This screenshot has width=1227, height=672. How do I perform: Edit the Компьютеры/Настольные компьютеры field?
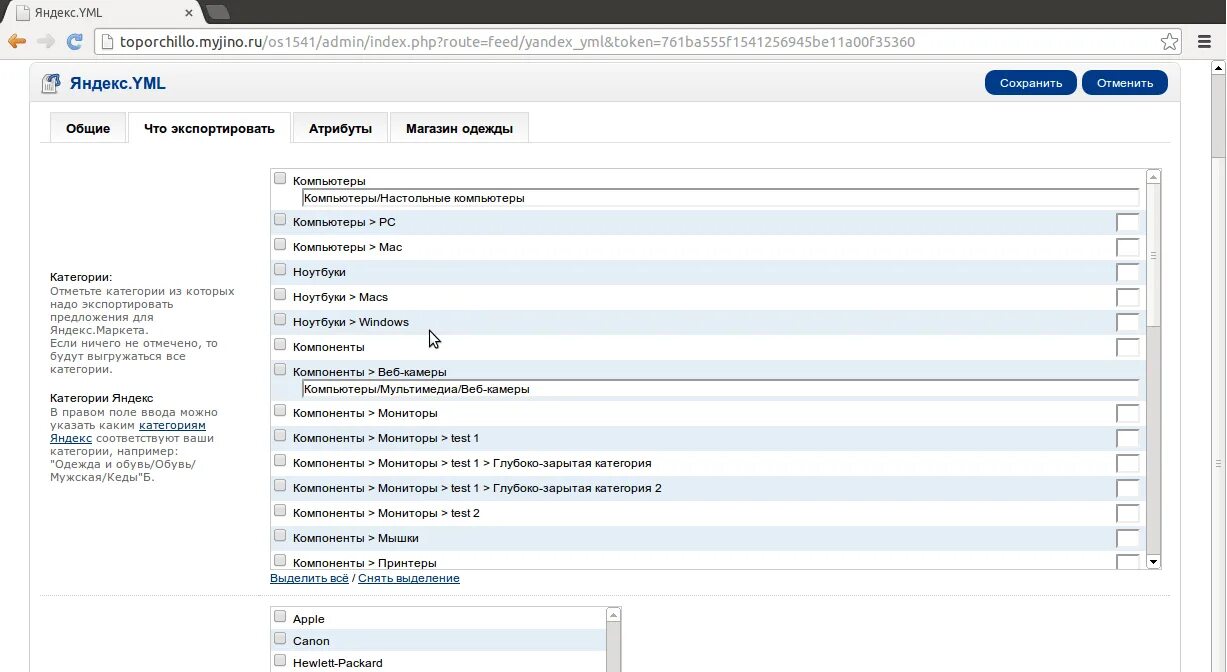721,198
